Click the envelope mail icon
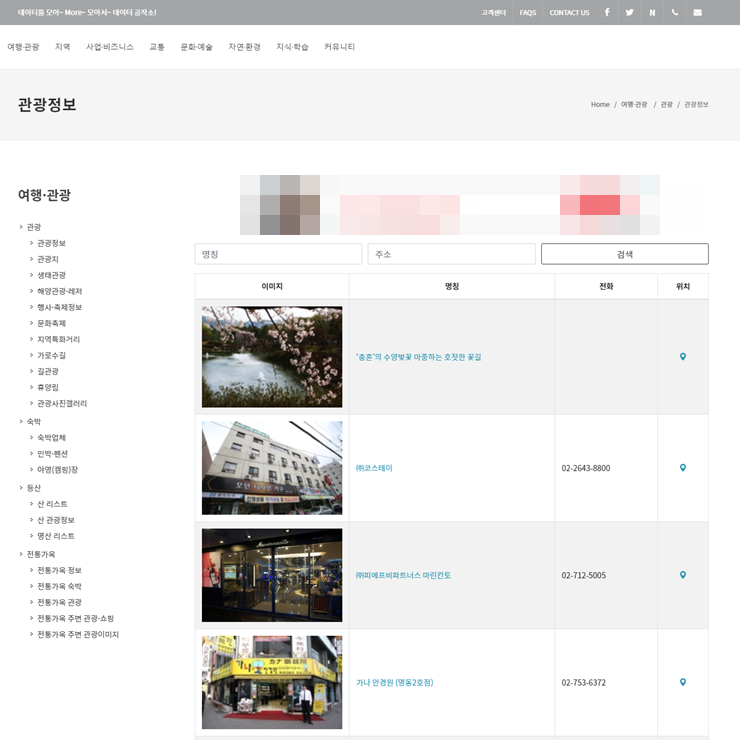 698,12
